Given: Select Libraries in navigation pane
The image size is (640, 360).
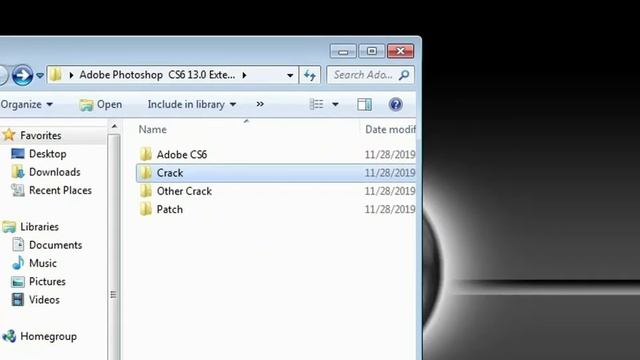Looking at the screenshot, I should 40,227.
